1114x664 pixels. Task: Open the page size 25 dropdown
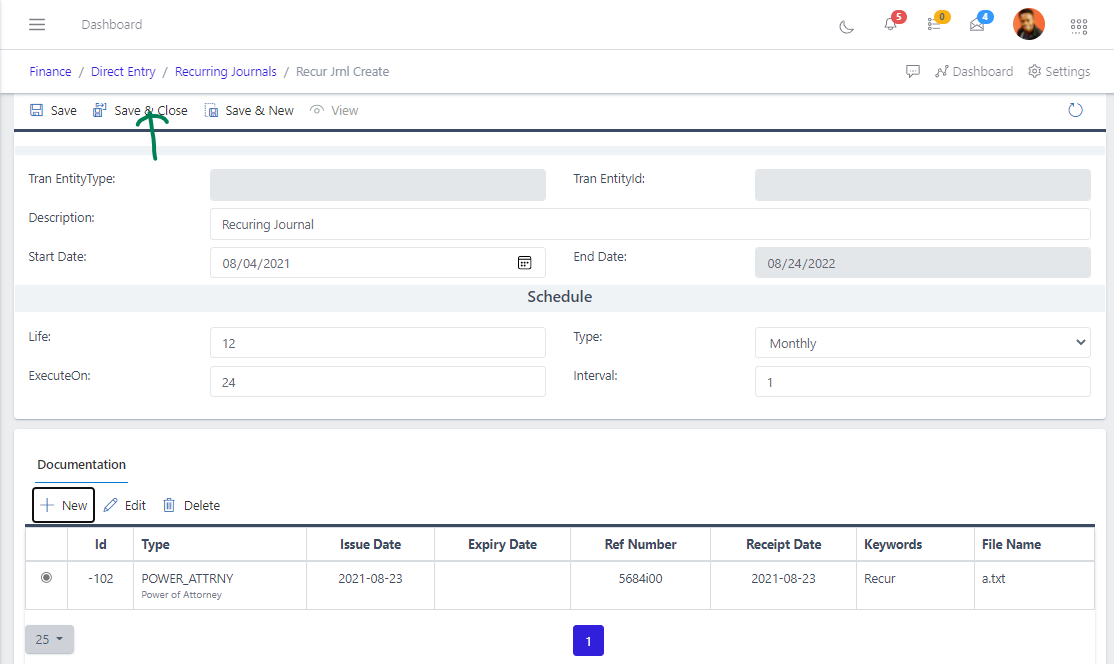point(49,640)
